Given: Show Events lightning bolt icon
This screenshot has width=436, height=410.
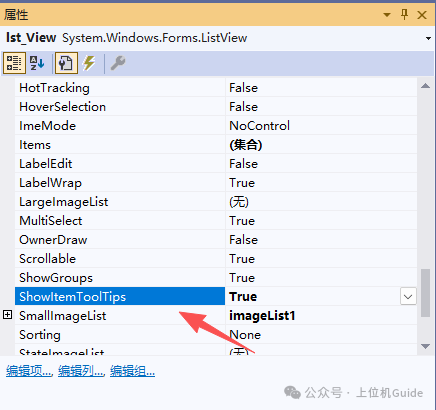Looking at the screenshot, I should click(89, 63).
